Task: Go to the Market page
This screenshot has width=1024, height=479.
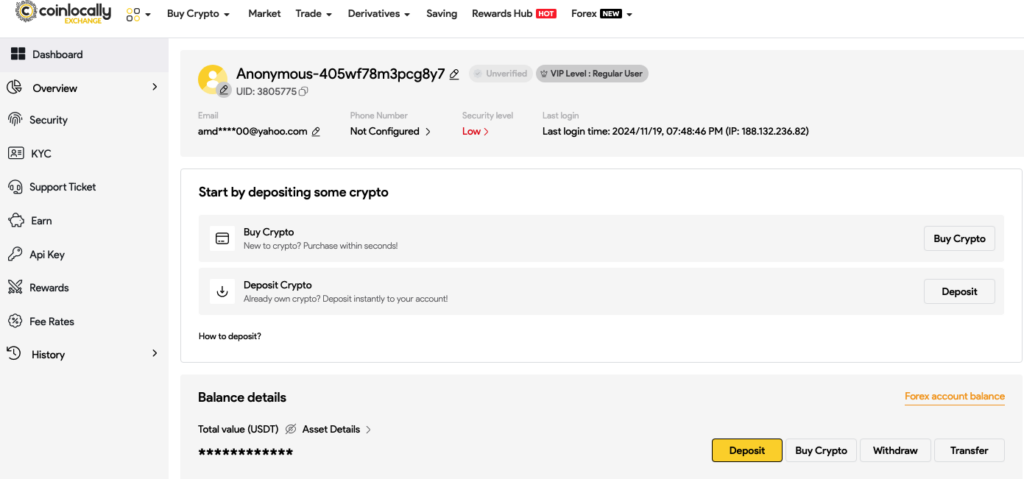Action: point(264,14)
